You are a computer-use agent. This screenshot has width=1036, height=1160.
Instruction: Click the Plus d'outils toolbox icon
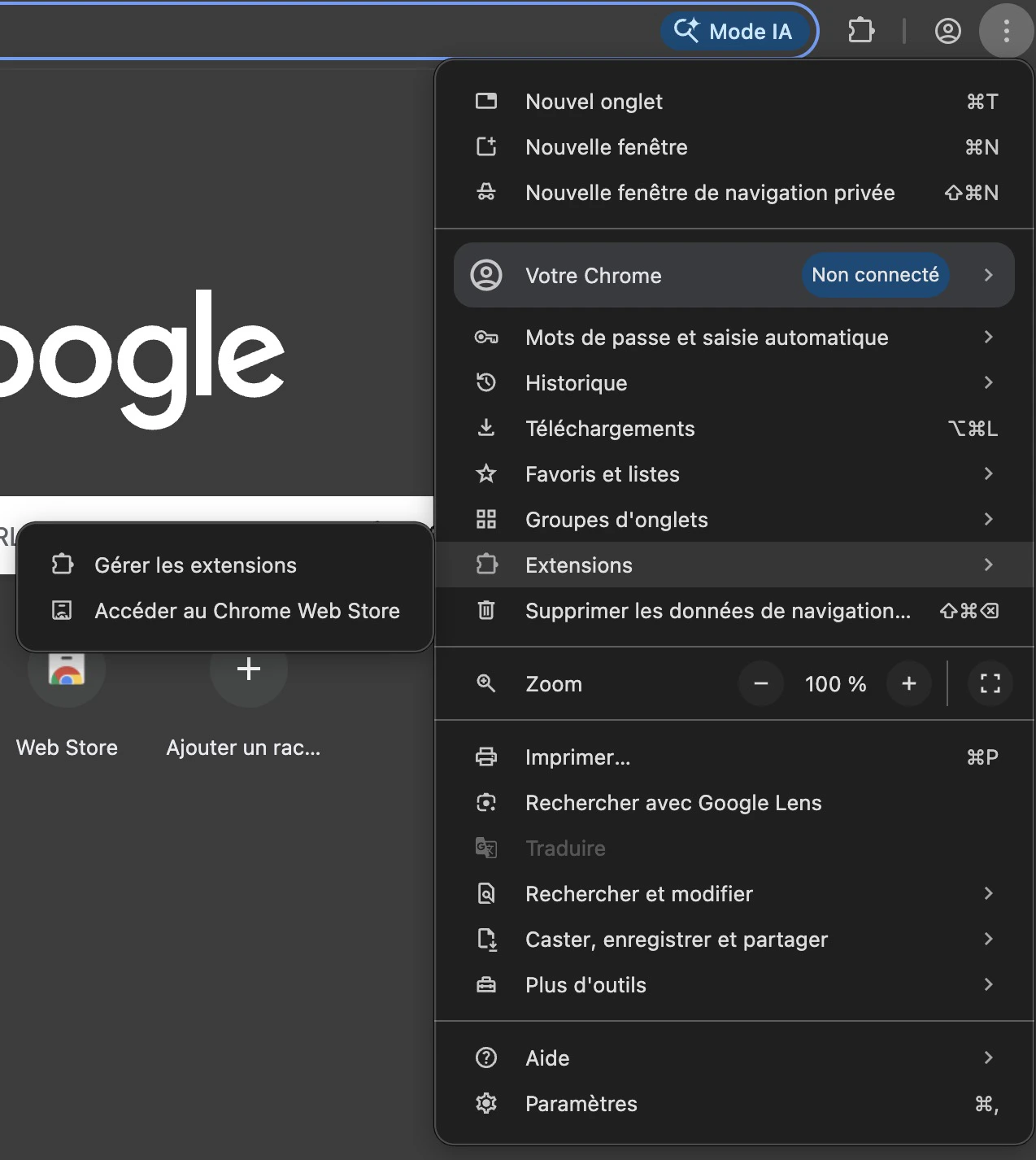(486, 984)
